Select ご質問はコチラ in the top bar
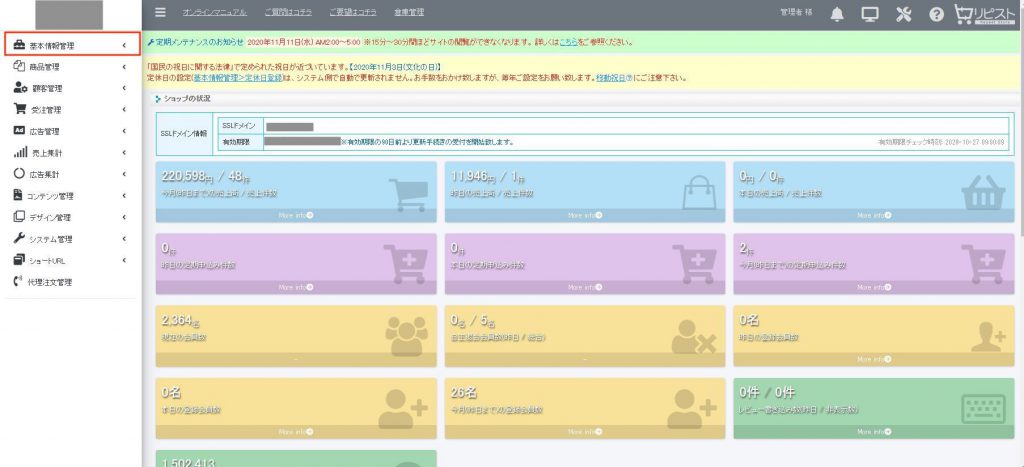Viewport: 1024px width, 467px height. pyautogui.click(x=289, y=12)
